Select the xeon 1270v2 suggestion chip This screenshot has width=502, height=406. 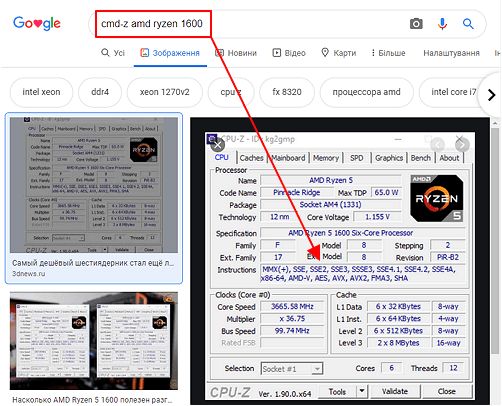(165, 92)
